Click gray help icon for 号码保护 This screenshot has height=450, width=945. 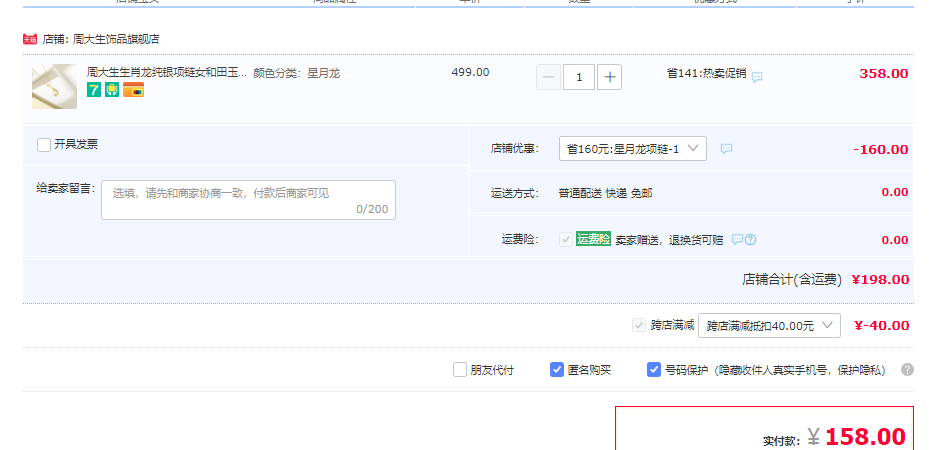(x=908, y=369)
